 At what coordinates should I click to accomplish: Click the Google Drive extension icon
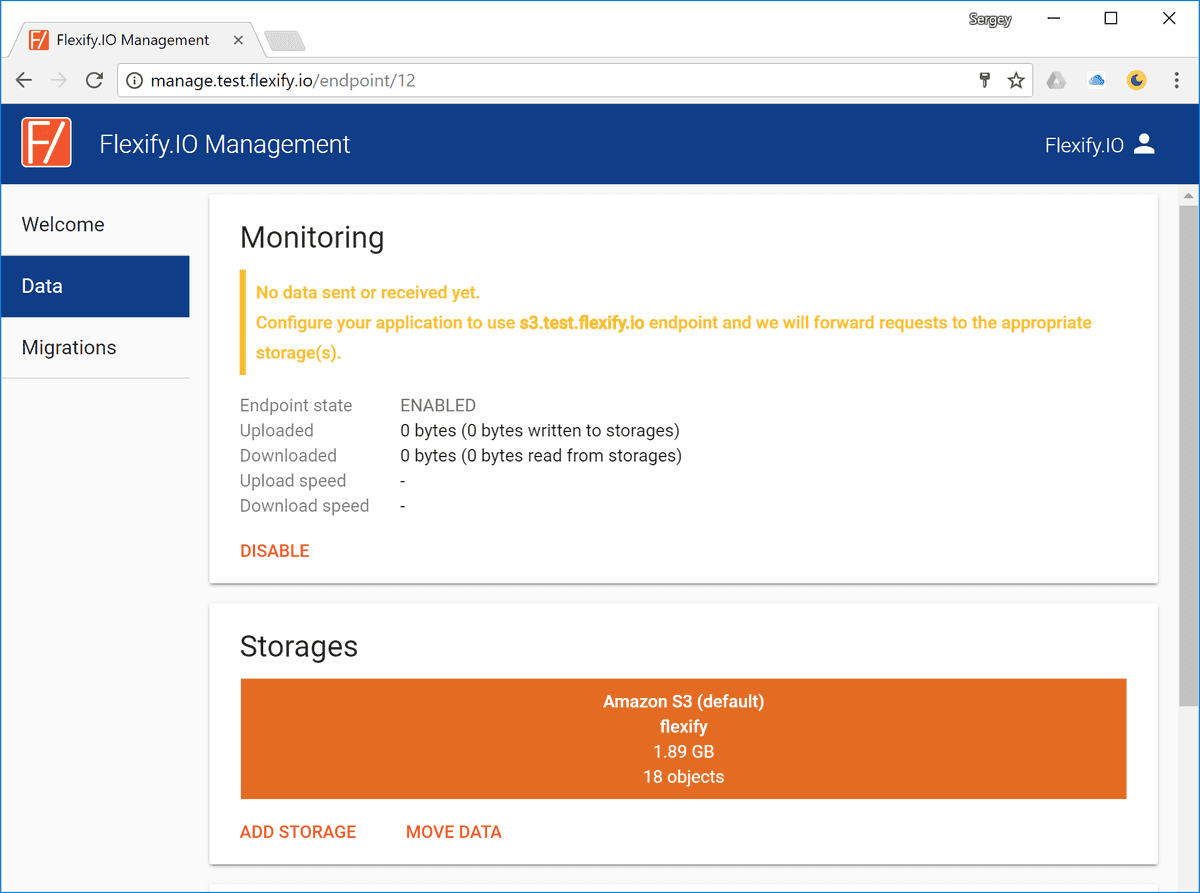pyautogui.click(x=1057, y=81)
